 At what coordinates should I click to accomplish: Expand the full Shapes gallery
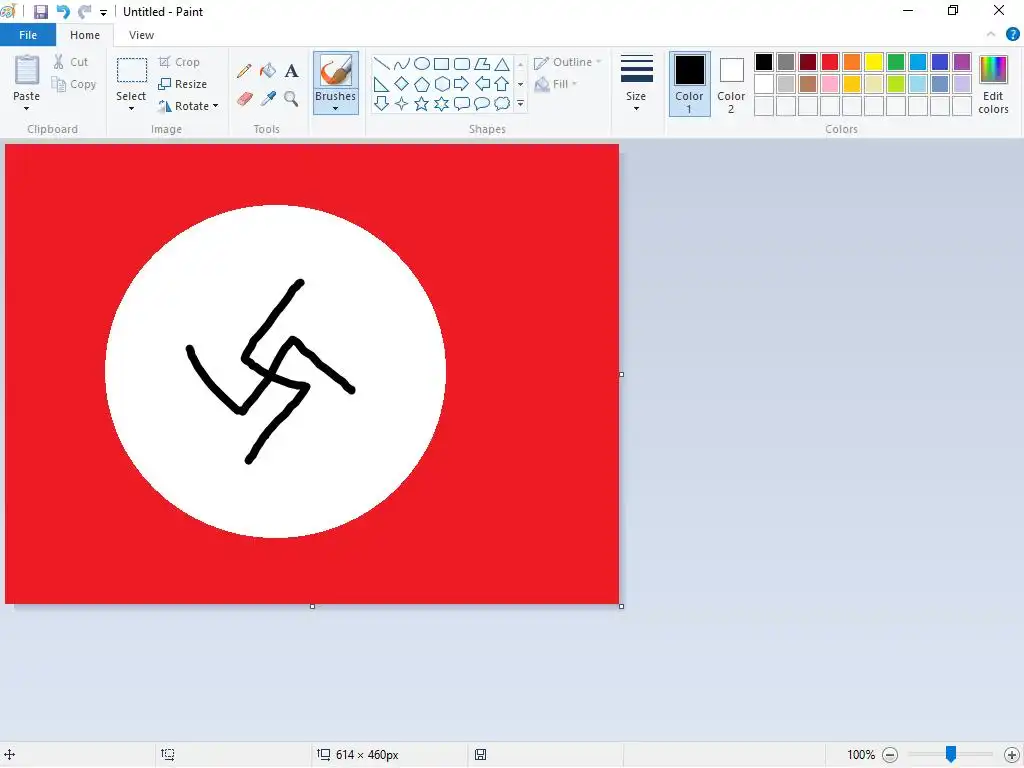pyautogui.click(x=520, y=103)
